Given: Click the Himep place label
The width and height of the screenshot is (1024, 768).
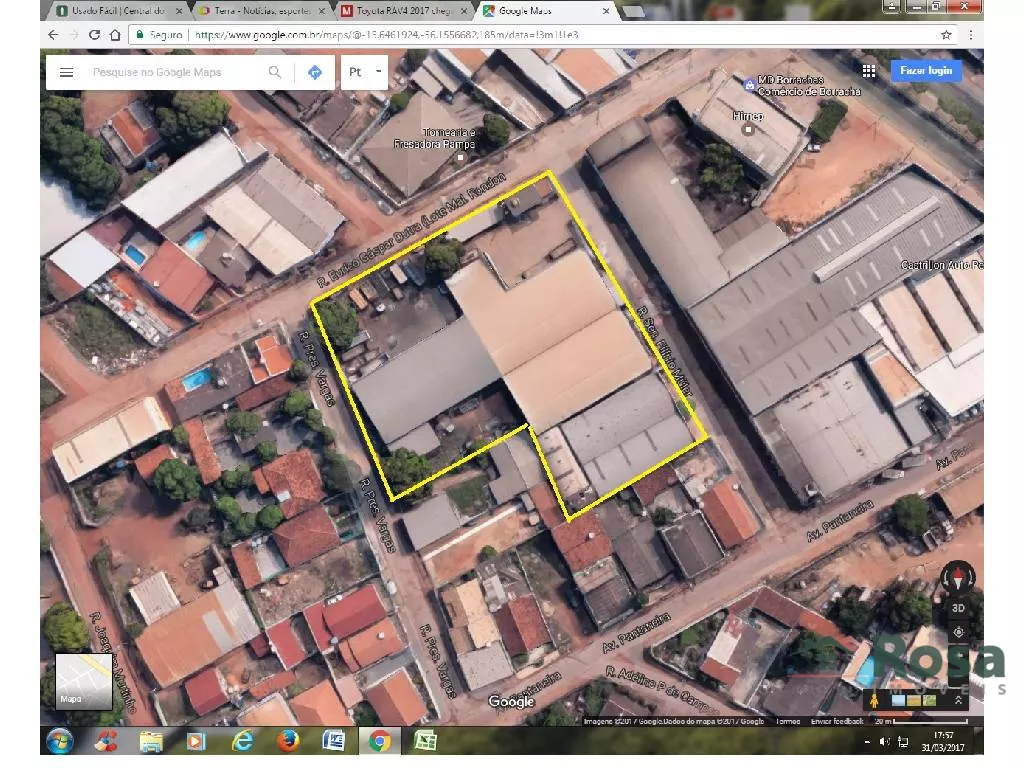Looking at the screenshot, I should click(748, 116).
